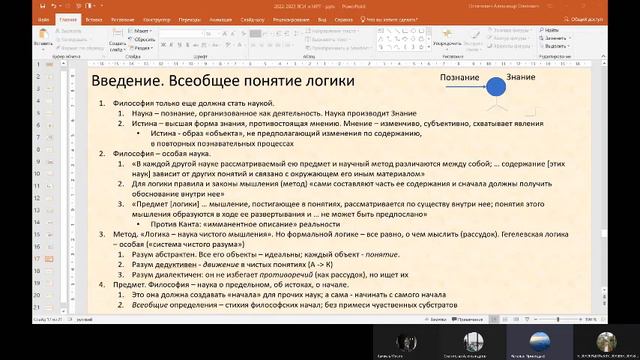Select the oval shape in gallery
640x360 pixels.
click(413, 31)
